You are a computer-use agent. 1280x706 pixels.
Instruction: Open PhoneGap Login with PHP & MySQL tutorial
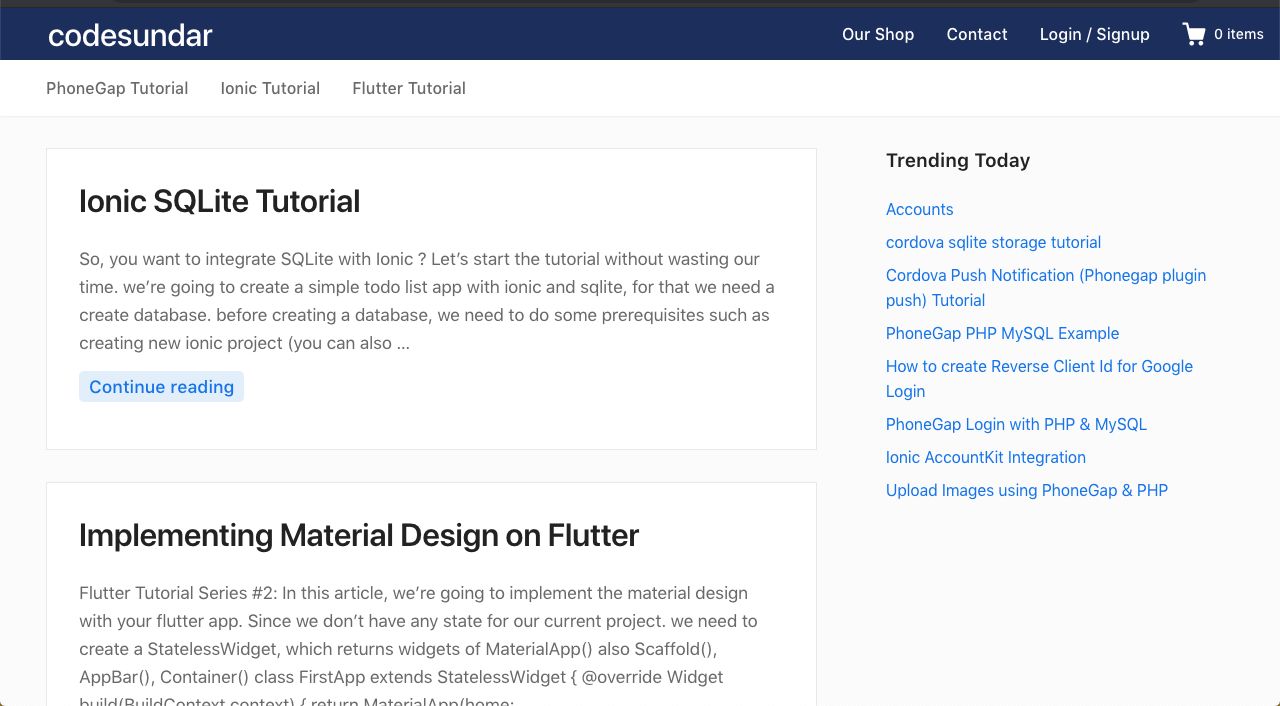[1016, 424]
